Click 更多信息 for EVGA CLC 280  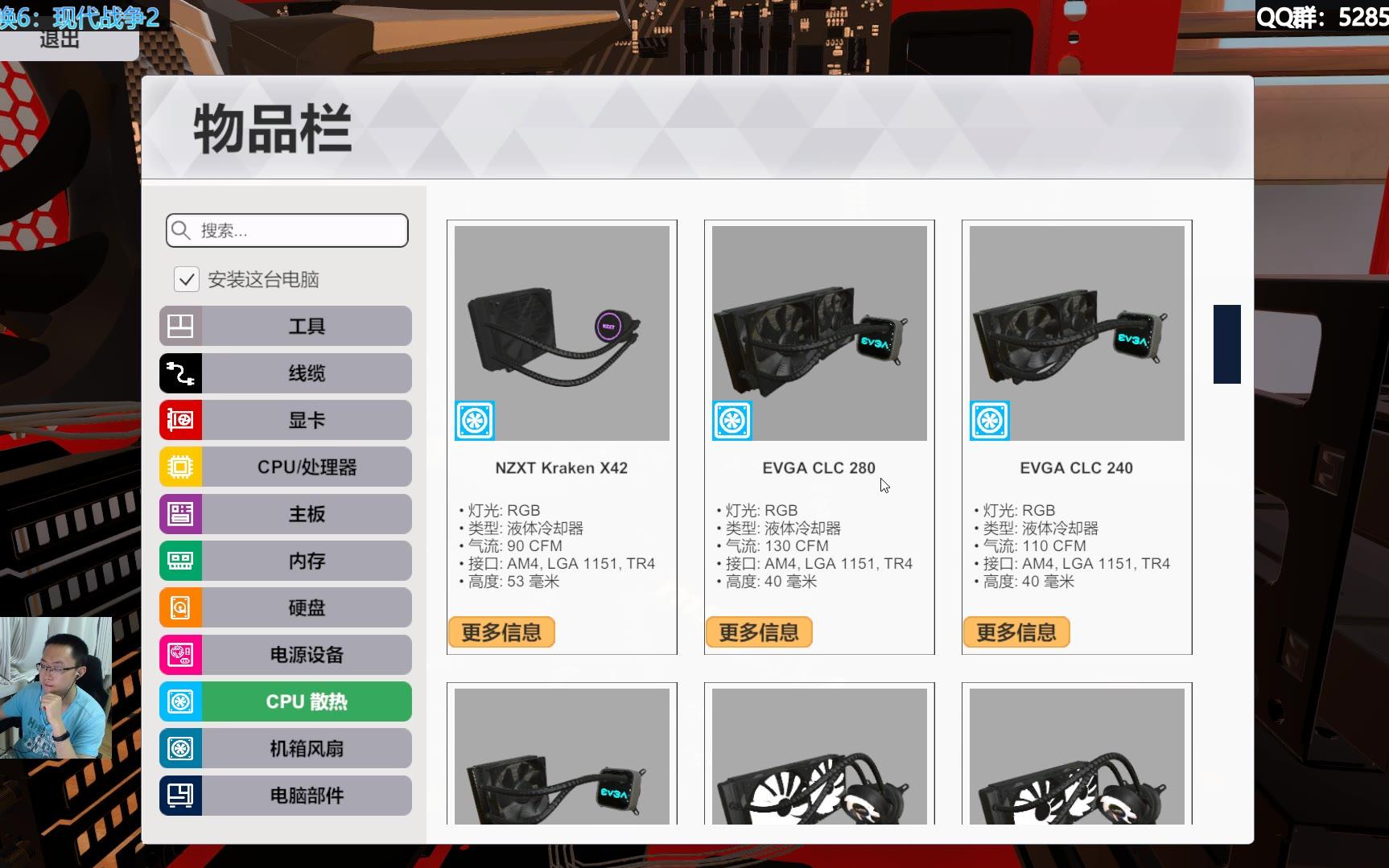point(759,632)
